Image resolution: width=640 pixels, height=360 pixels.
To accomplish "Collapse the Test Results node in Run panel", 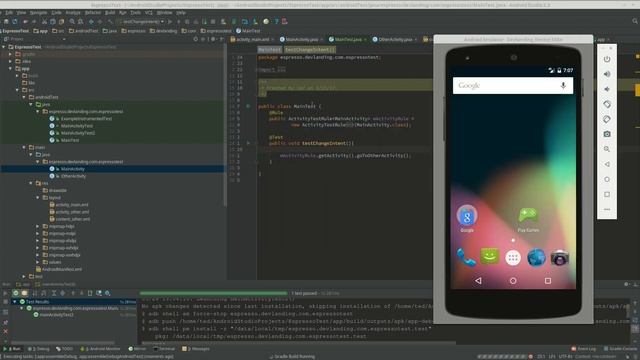I will pos(15,302).
